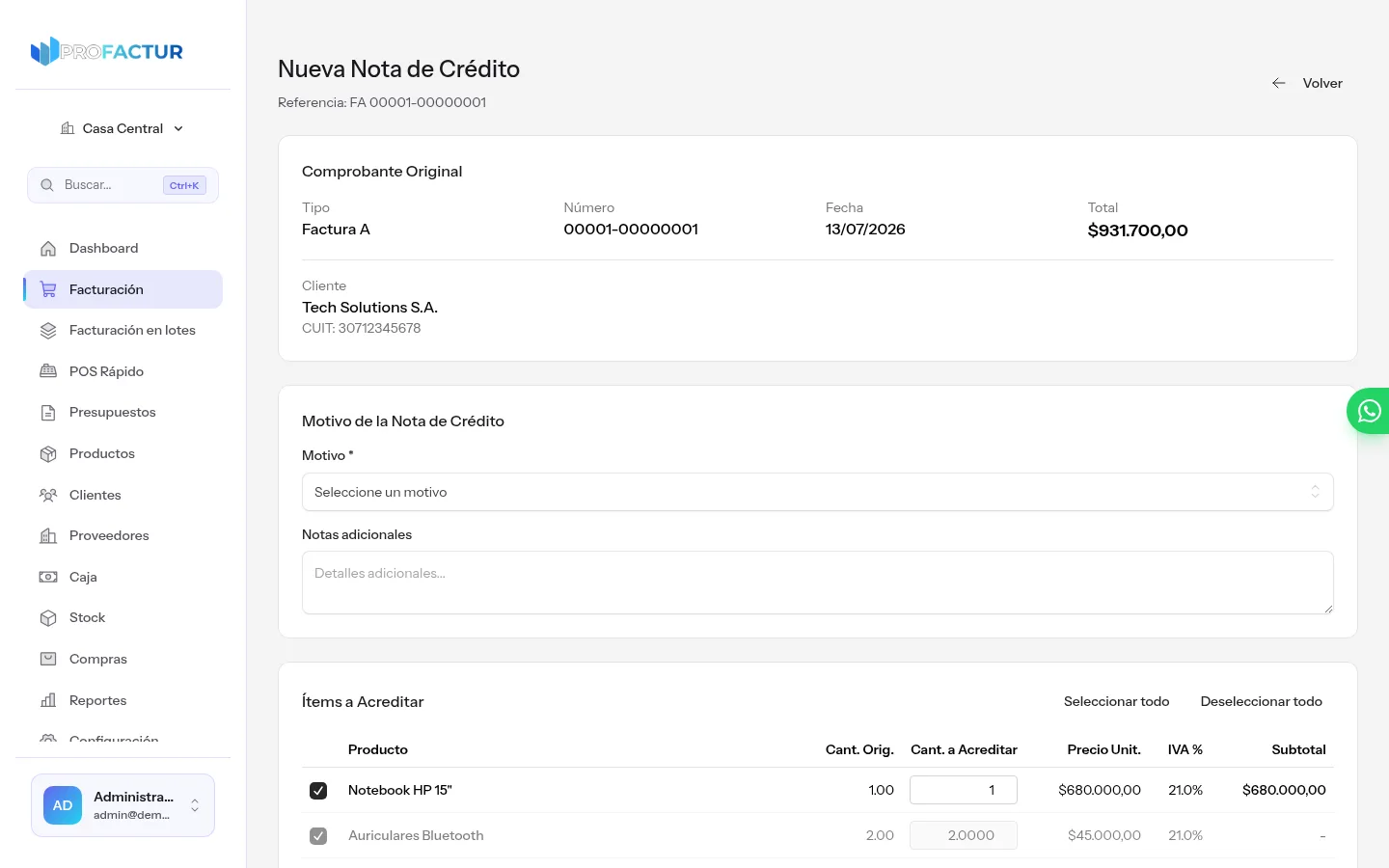This screenshot has width=1389, height=868.
Task: Click the Caja banknote icon
Action: (x=48, y=577)
